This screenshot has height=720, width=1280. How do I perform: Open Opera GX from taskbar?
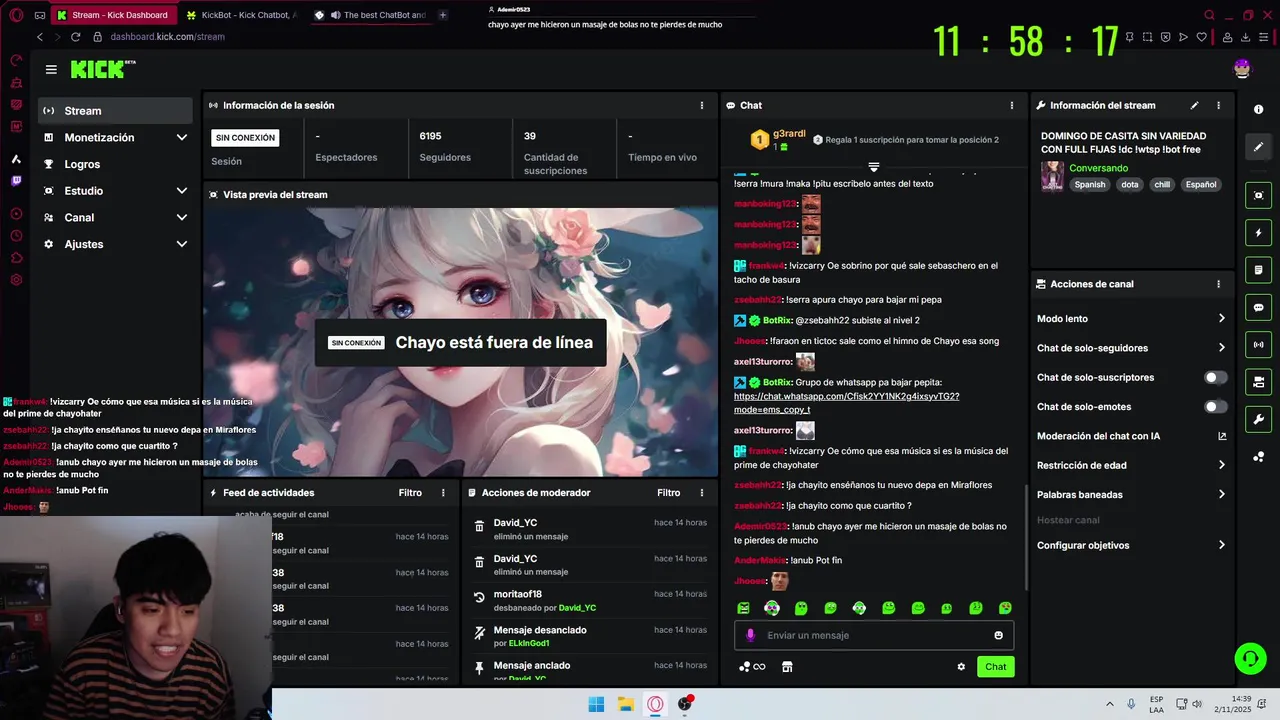click(x=655, y=704)
